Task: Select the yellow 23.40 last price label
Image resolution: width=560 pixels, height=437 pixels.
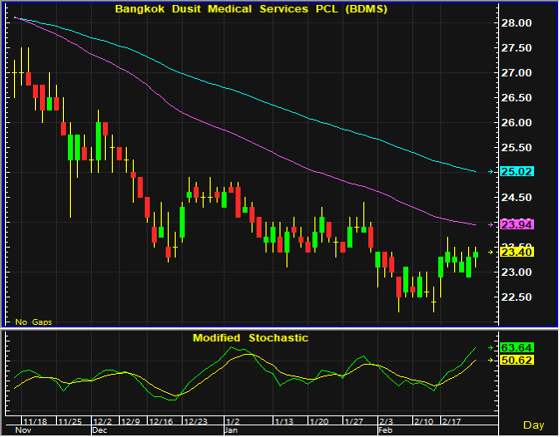Action: (516, 252)
